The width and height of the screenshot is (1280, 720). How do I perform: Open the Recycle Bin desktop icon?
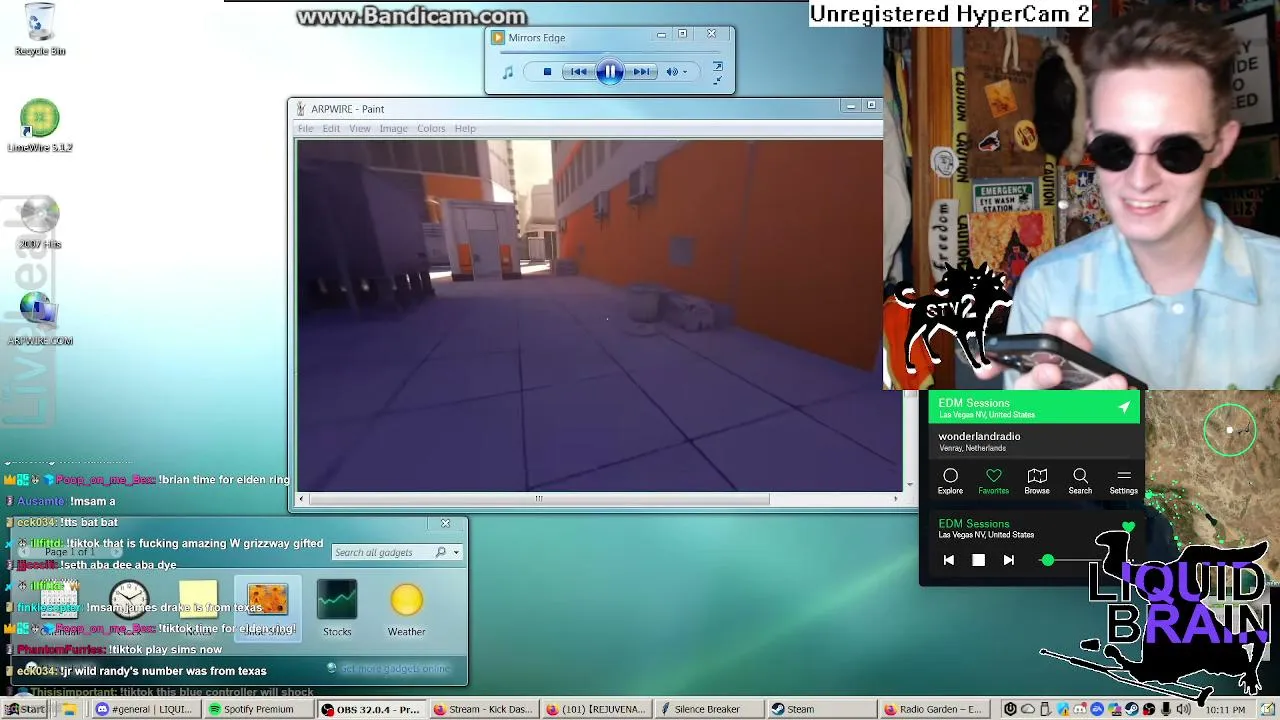point(40,30)
